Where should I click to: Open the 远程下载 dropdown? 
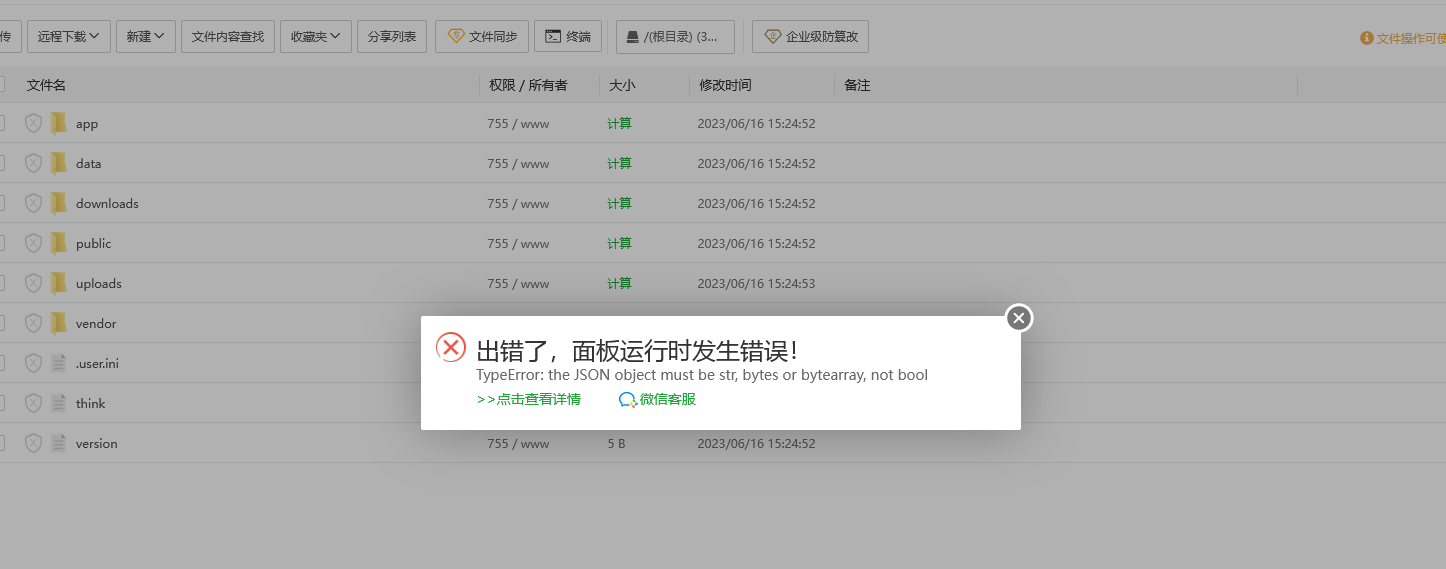point(69,36)
